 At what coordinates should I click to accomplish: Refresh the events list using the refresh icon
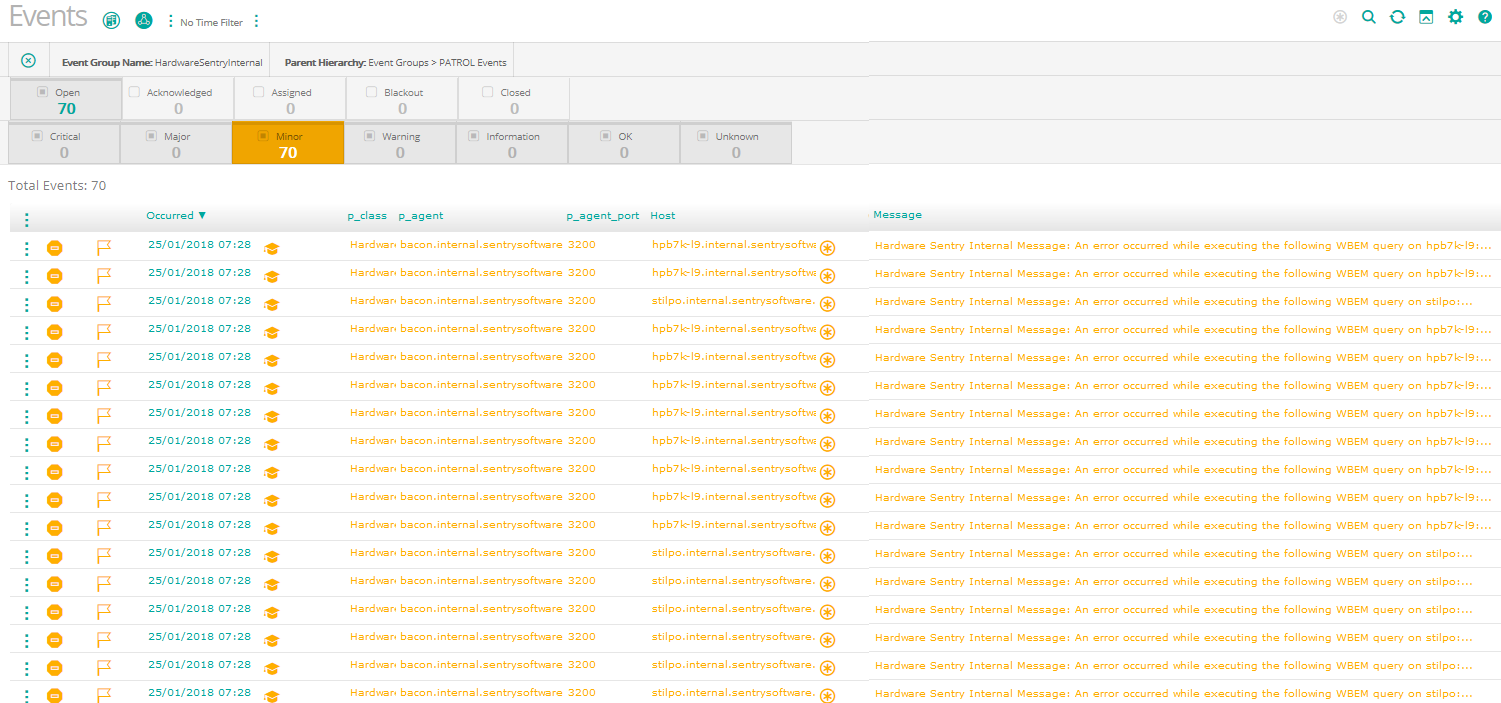click(x=1397, y=17)
